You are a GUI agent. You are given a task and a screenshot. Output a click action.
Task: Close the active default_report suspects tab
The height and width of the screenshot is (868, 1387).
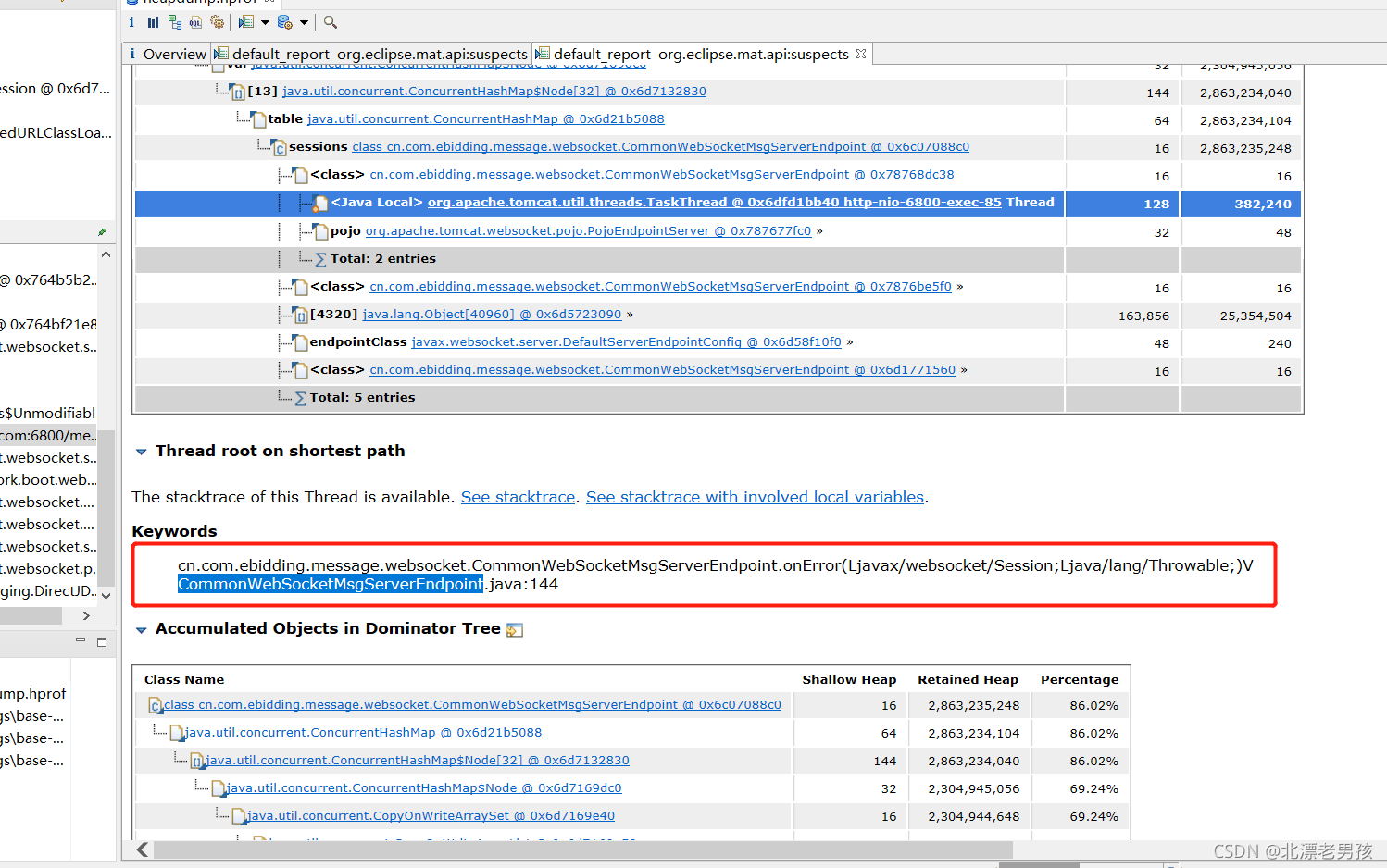tap(861, 54)
